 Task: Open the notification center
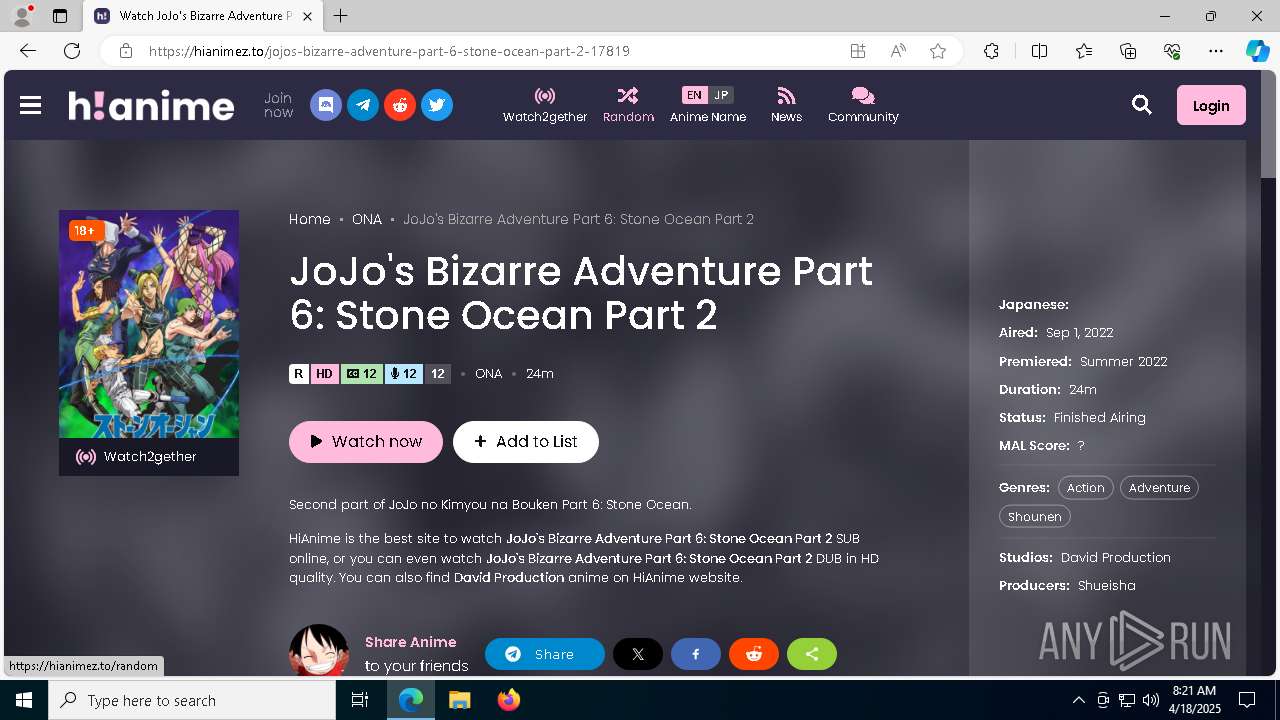[x=1247, y=700]
